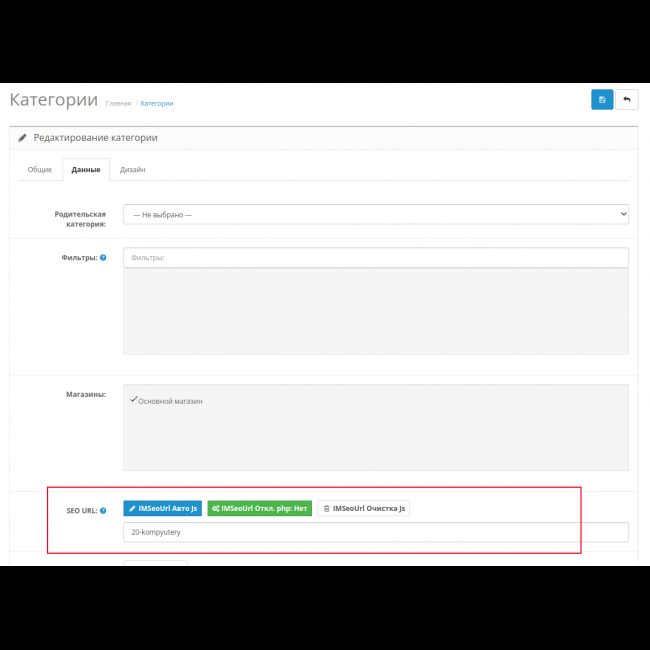Click the empty area of Магазины list box
Image resolution: width=650 pixels, height=650 pixels.
tap(375, 440)
